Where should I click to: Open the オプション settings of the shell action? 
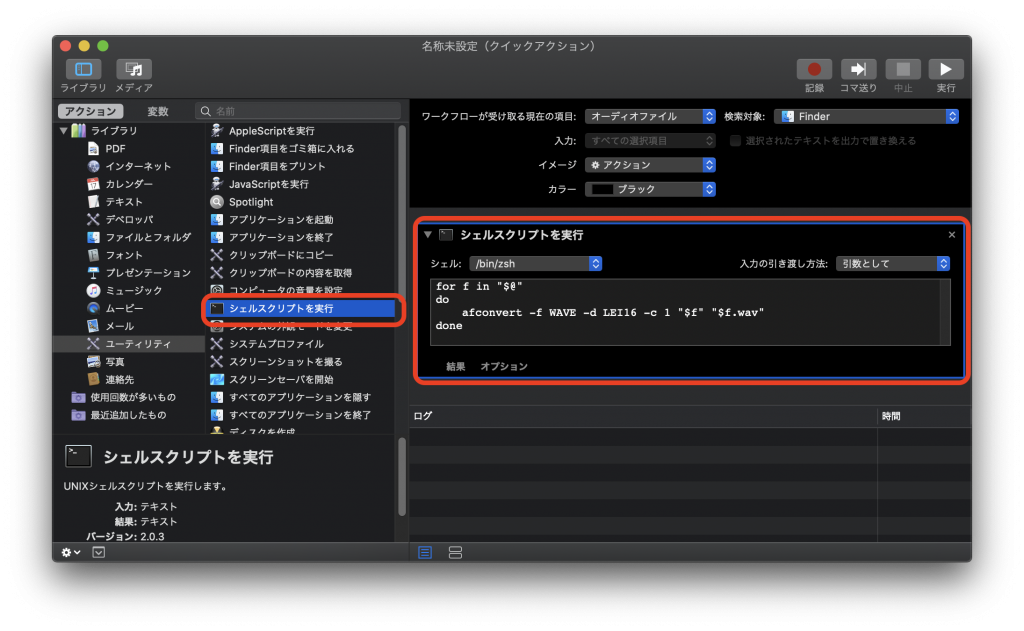click(x=504, y=366)
